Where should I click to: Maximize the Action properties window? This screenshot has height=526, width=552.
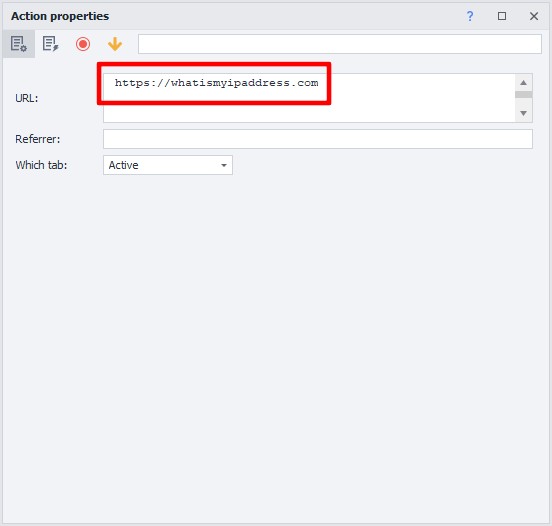(x=502, y=16)
